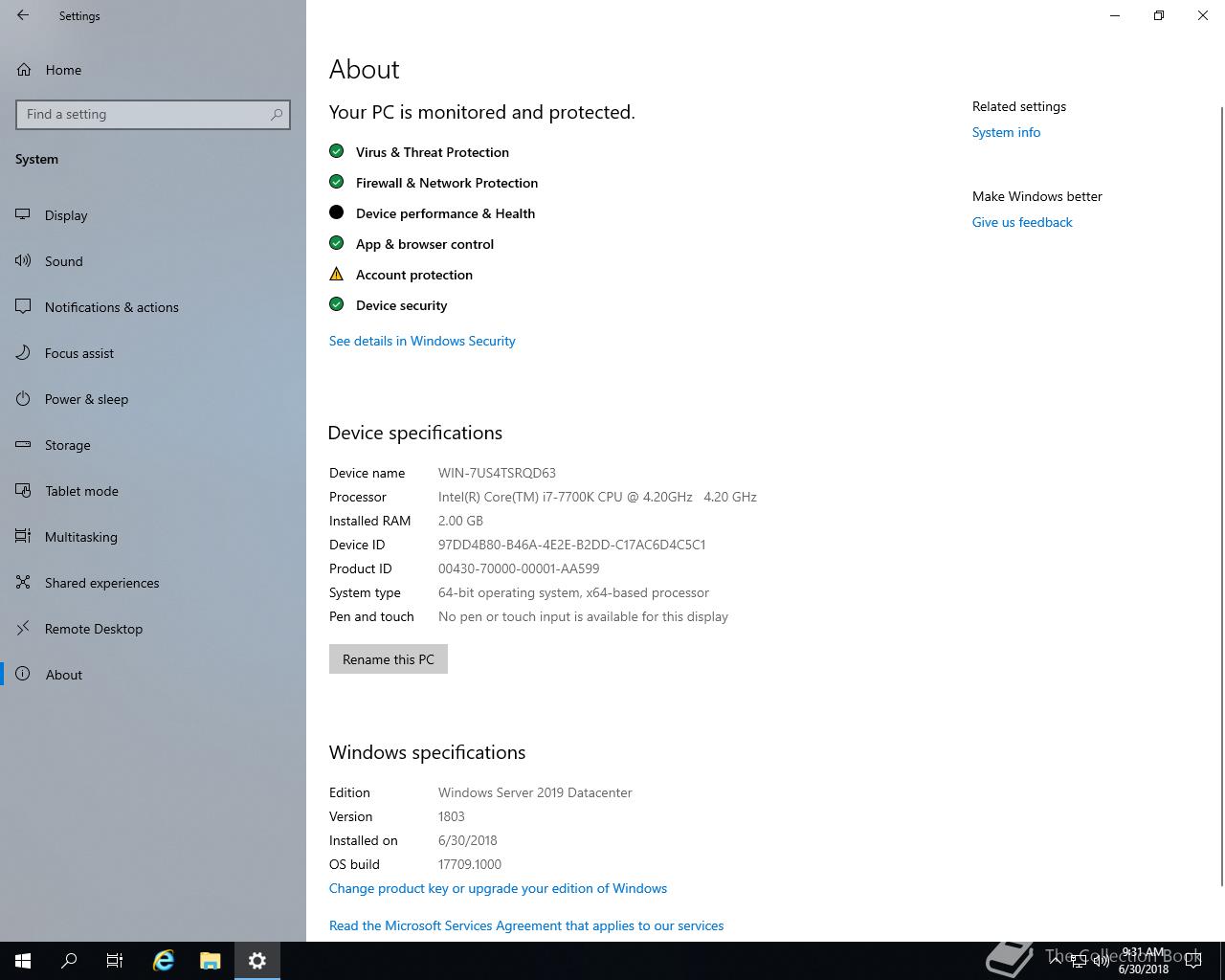1225x980 pixels.
Task: Click the Version value 1803
Action: click(x=452, y=816)
